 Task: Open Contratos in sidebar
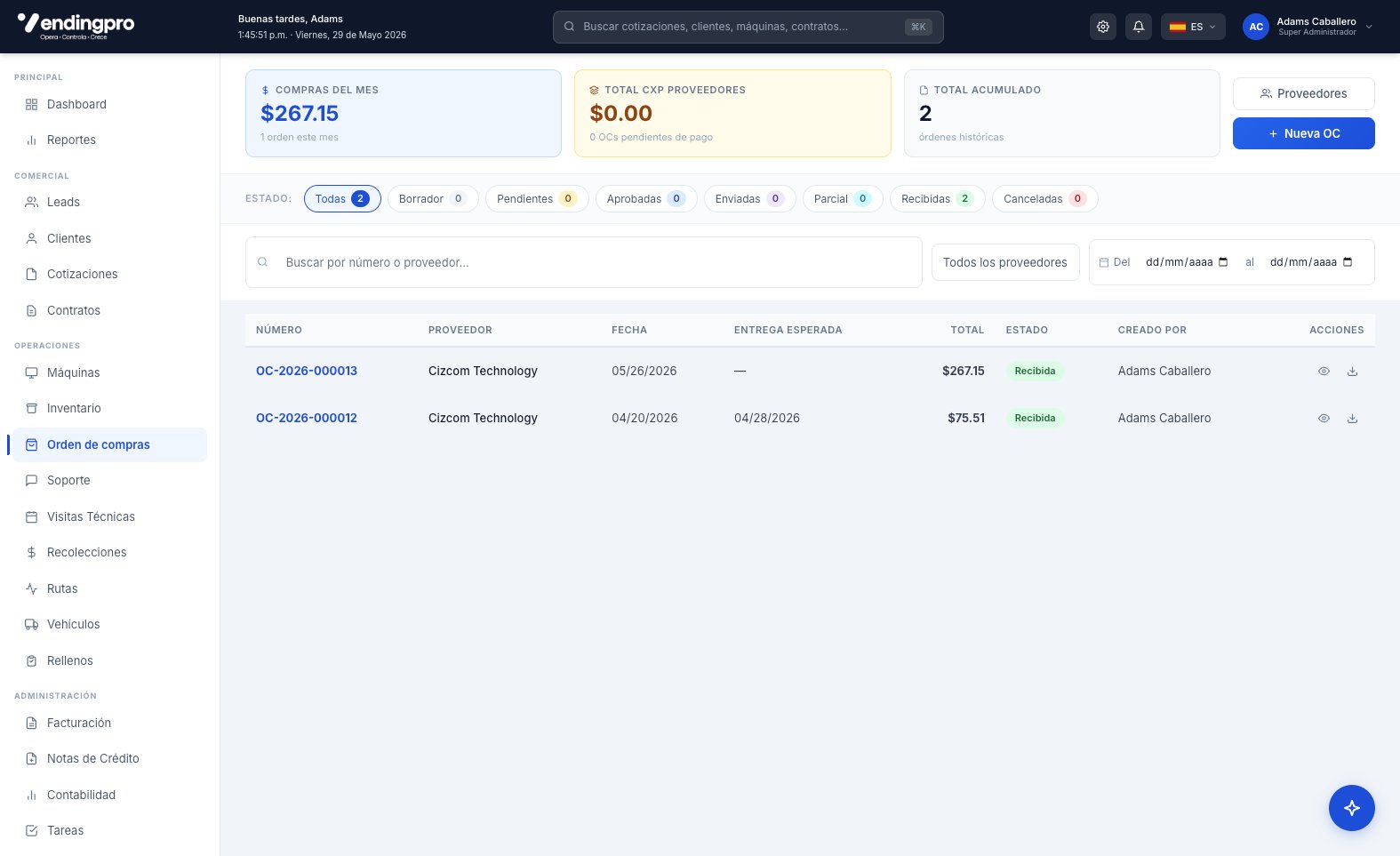pyautogui.click(x=110, y=311)
